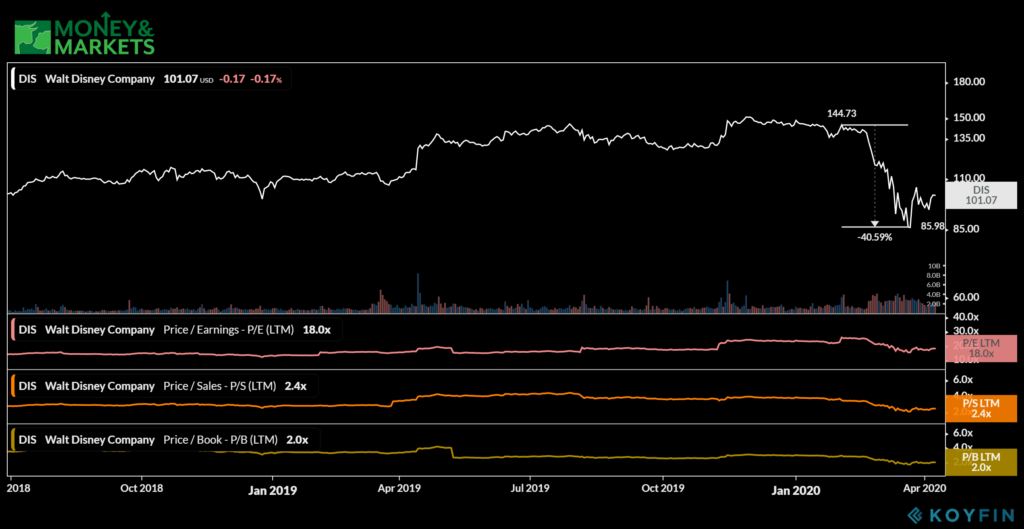This screenshot has width=1024, height=529.
Task: Select the 144.73 peak price annotation
Action: pyautogui.click(x=844, y=116)
